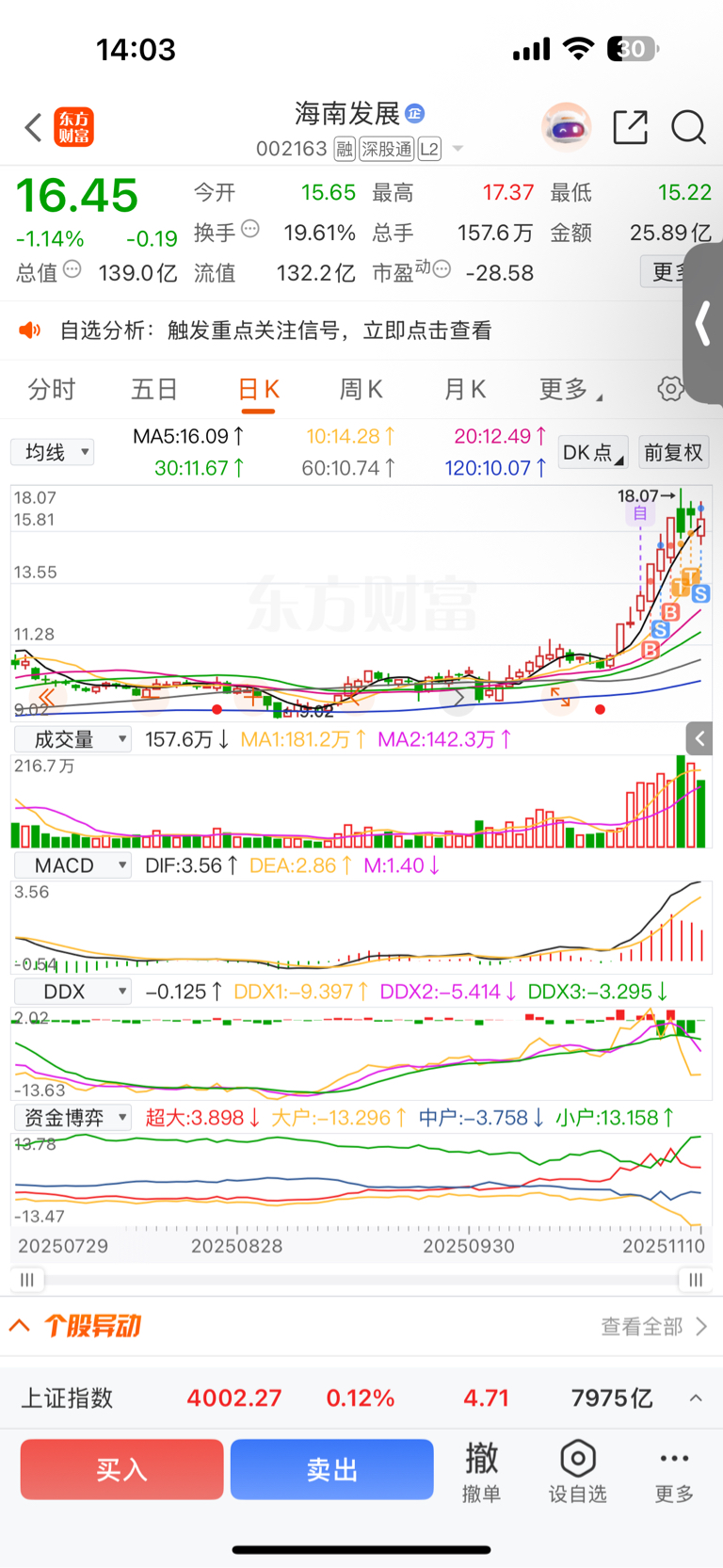Open the robot assistant avatar
The image size is (723, 1568).
[566, 127]
